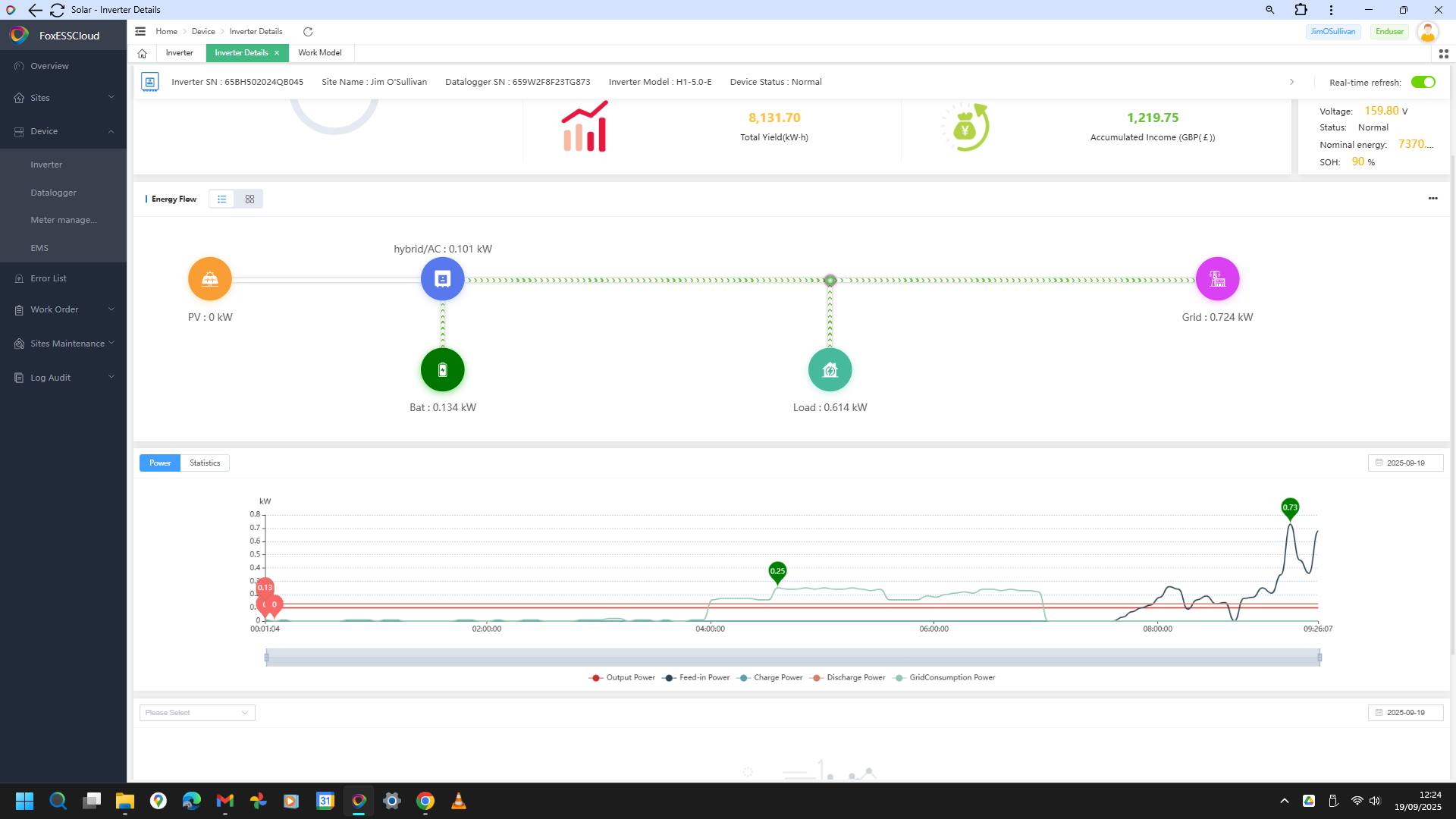
Task: Open the Datalogger sidebar link
Action: pos(53,193)
